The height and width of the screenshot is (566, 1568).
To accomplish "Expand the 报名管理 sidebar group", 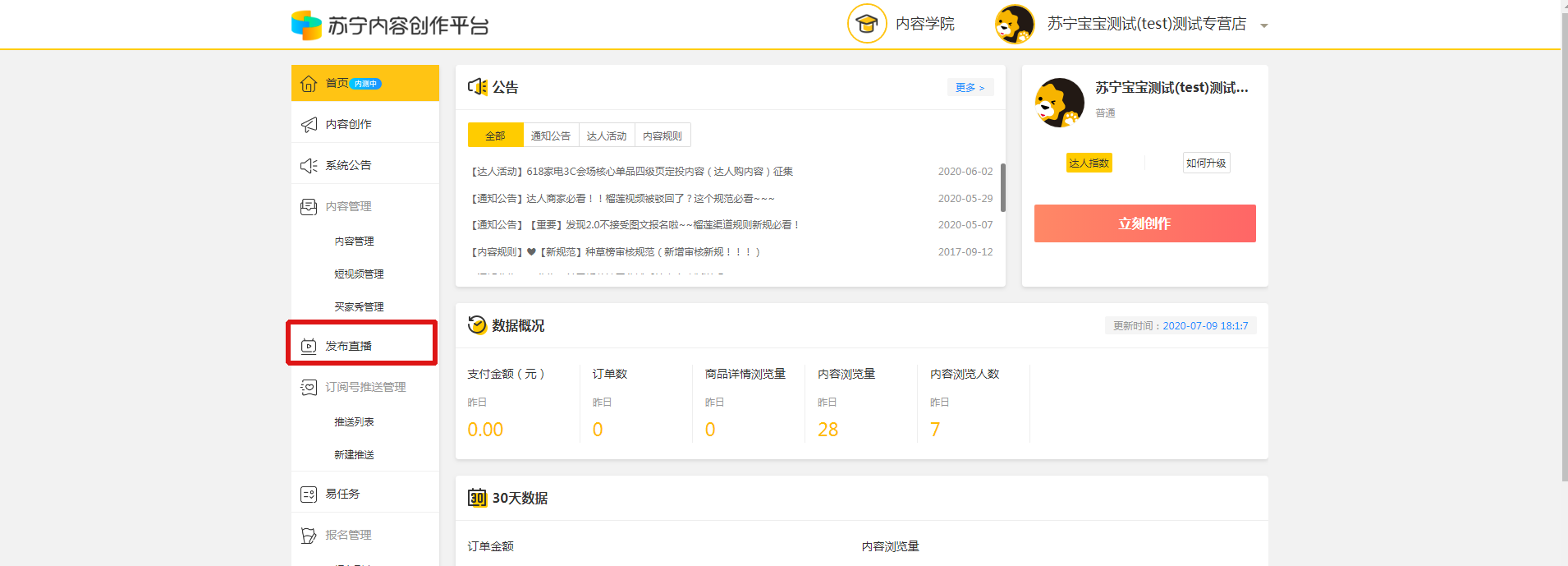I will (x=365, y=535).
